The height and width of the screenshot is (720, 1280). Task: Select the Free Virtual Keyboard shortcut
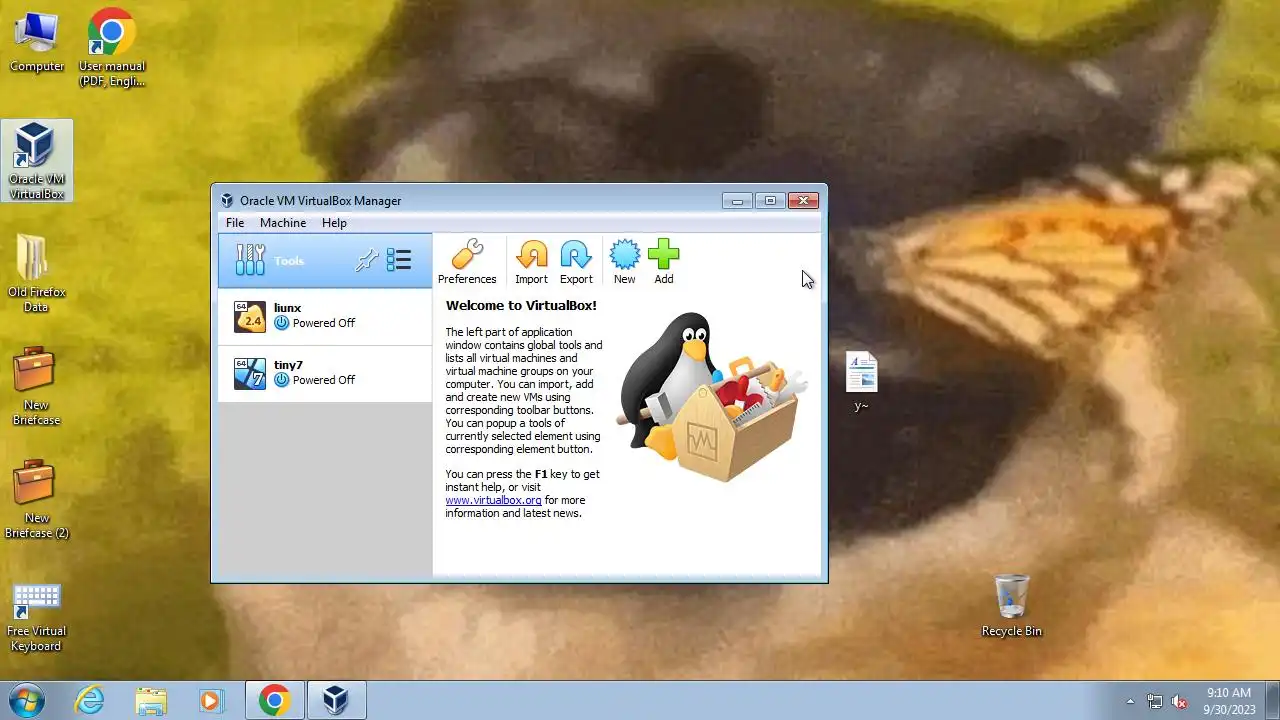36,617
